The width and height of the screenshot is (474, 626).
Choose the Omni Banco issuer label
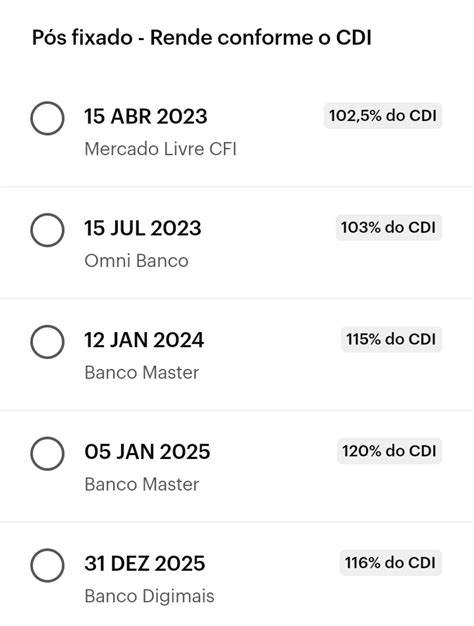point(137,261)
